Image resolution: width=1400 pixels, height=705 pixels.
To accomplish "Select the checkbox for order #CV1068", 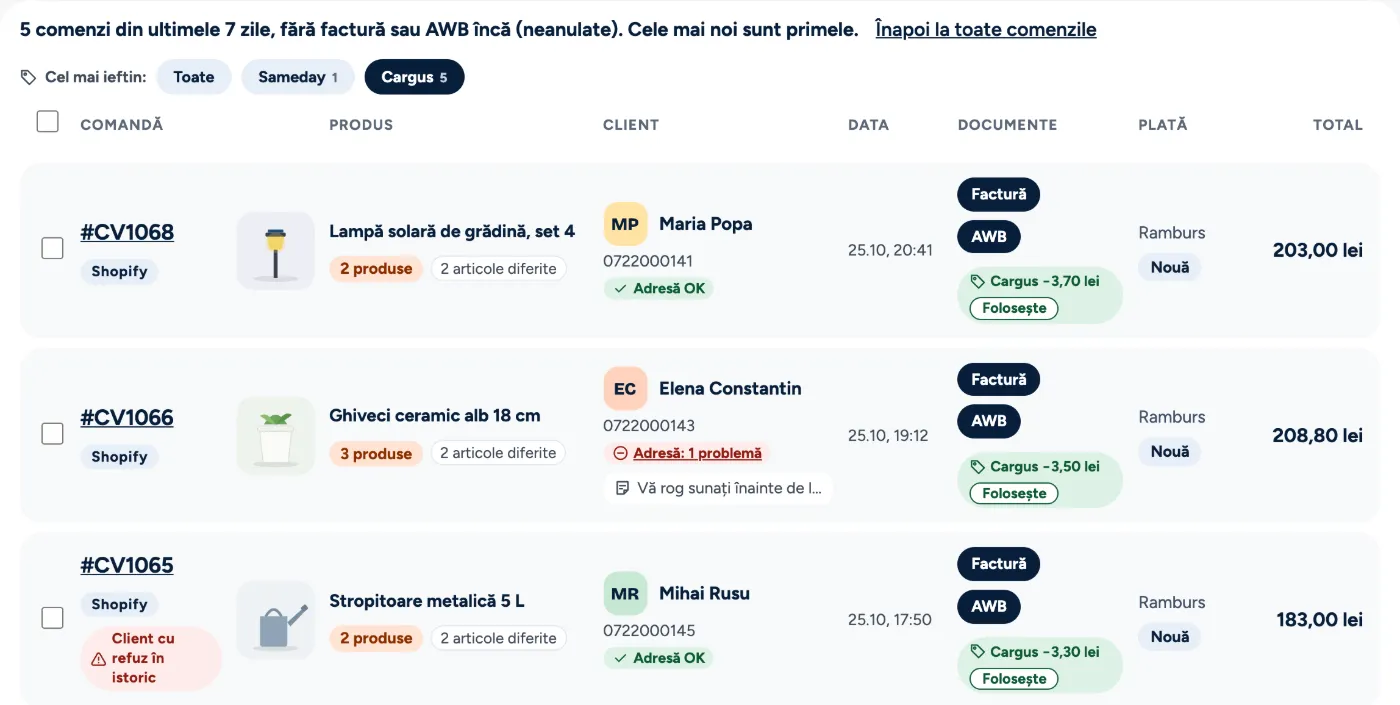I will [52, 248].
